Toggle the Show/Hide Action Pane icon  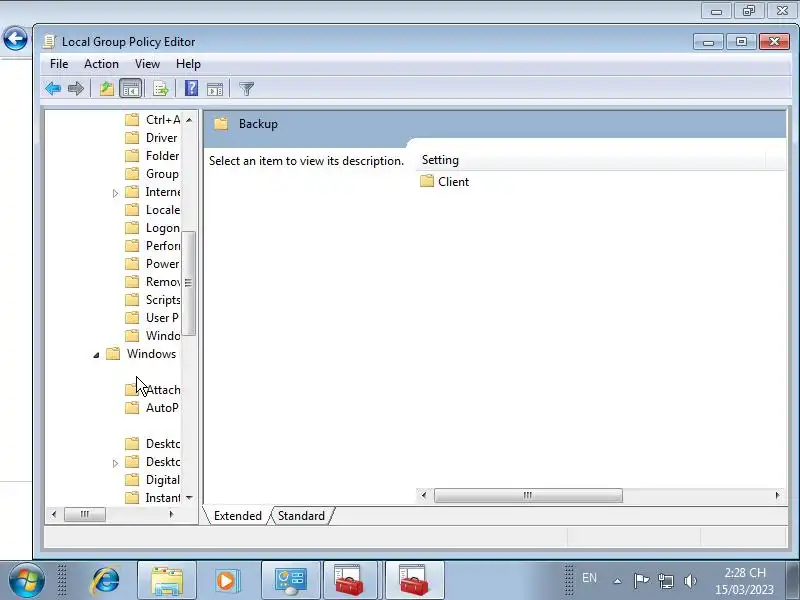(x=215, y=89)
